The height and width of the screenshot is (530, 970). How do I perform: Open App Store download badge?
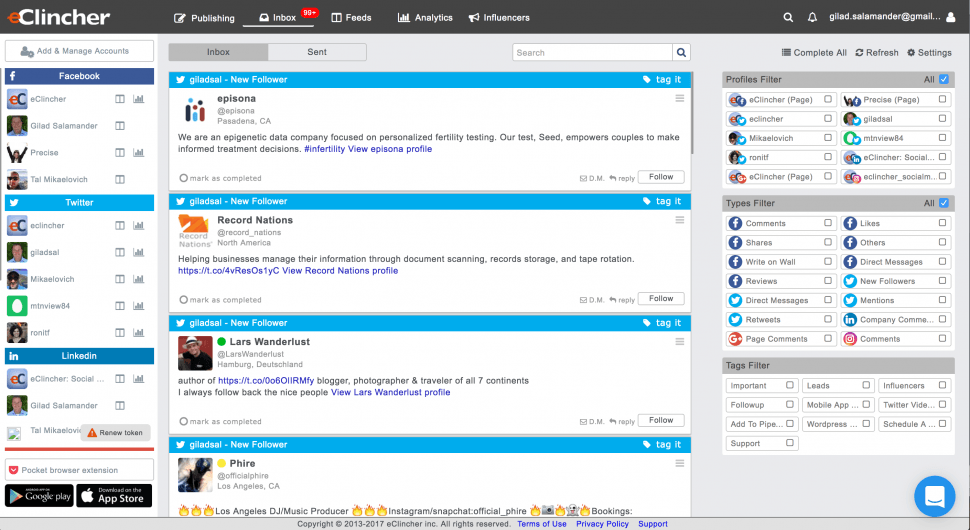[x=114, y=495]
